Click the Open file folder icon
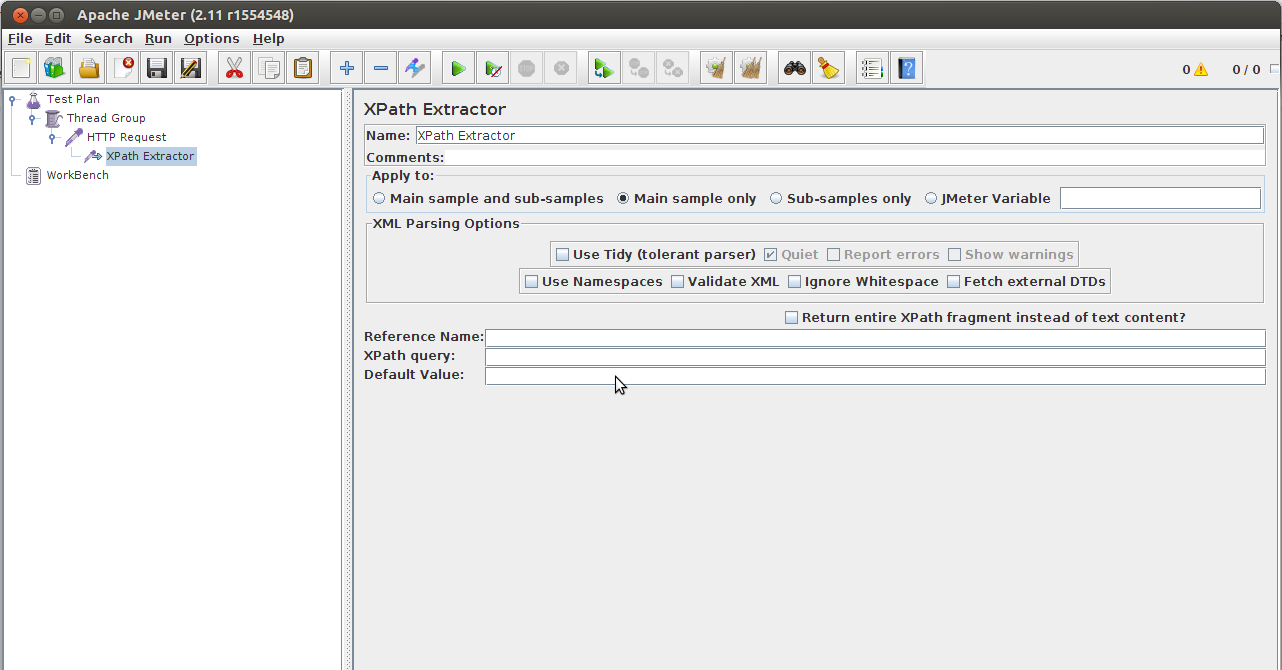1282x670 pixels. click(x=89, y=69)
